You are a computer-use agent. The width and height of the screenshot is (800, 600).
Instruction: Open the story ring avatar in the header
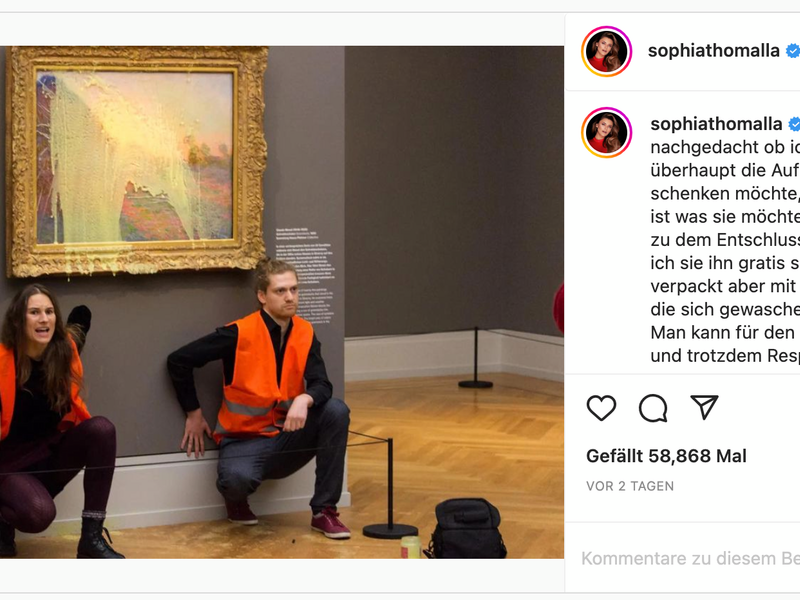607,51
